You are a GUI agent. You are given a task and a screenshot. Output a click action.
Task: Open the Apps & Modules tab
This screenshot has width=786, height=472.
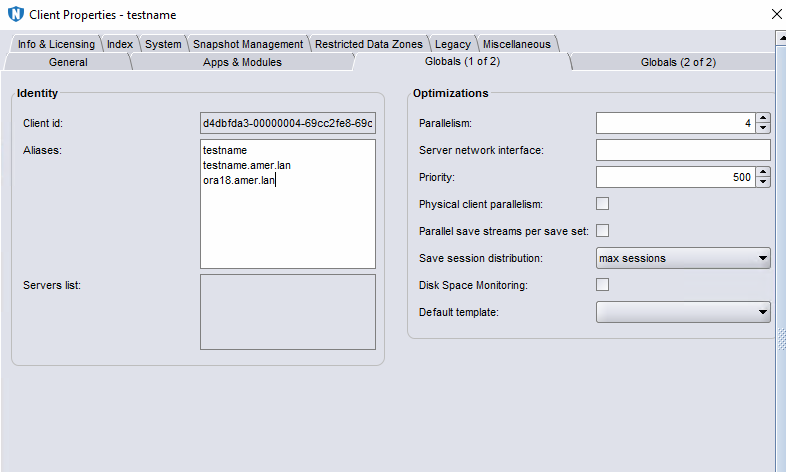[x=242, y=62]
